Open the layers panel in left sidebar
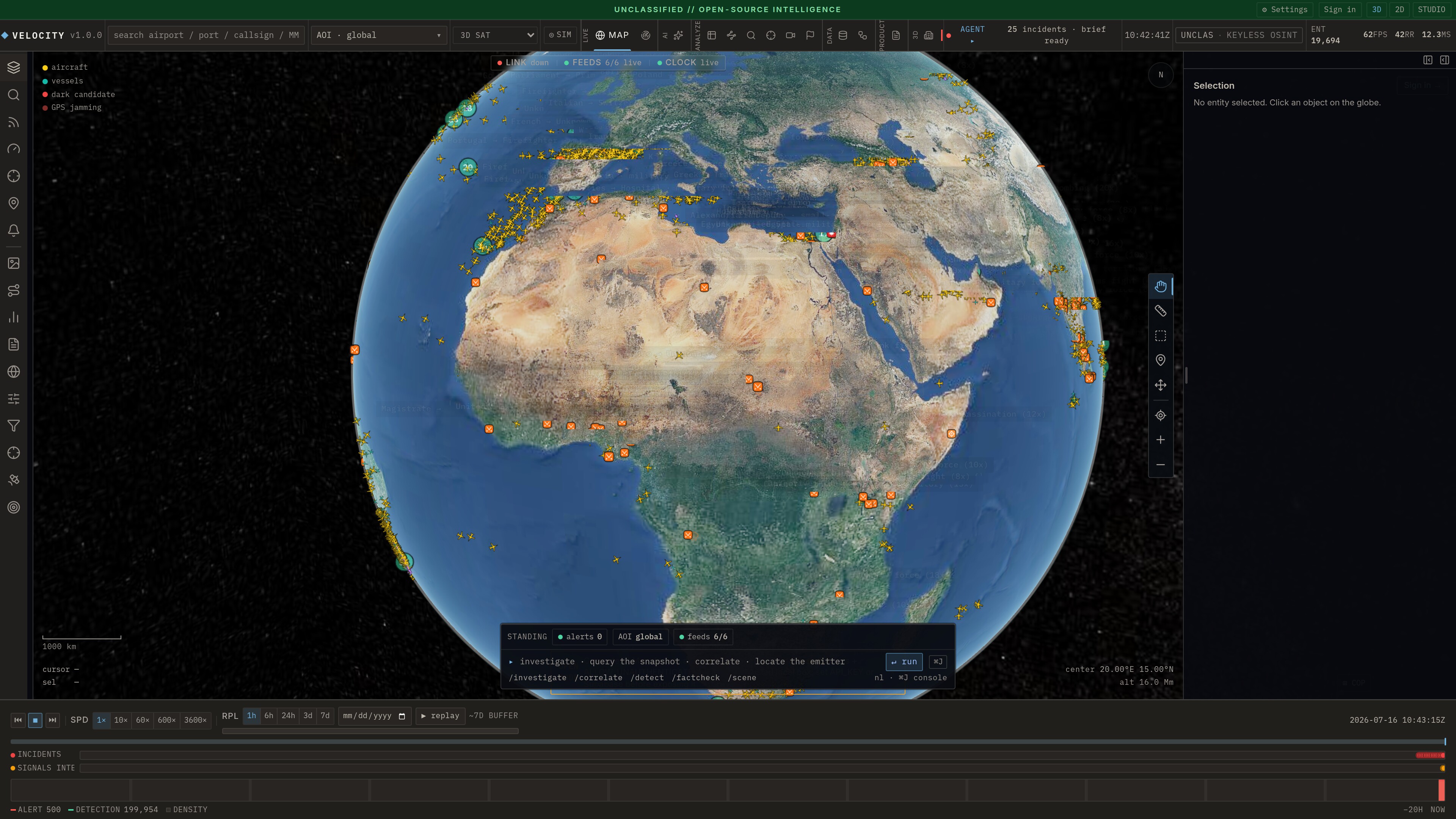Image resolution: width=1456 pixels, height=819 pixels. (x=14, y=67)
